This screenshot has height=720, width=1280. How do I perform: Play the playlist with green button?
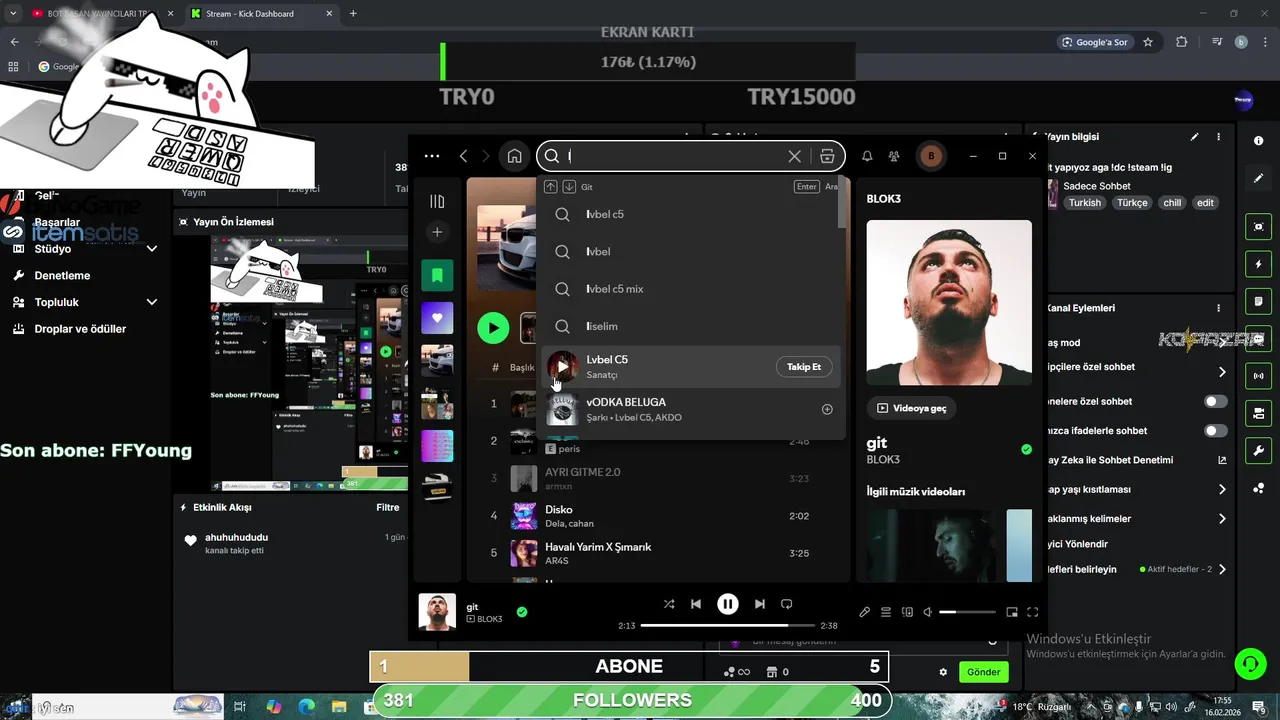(x=493, y=328)
